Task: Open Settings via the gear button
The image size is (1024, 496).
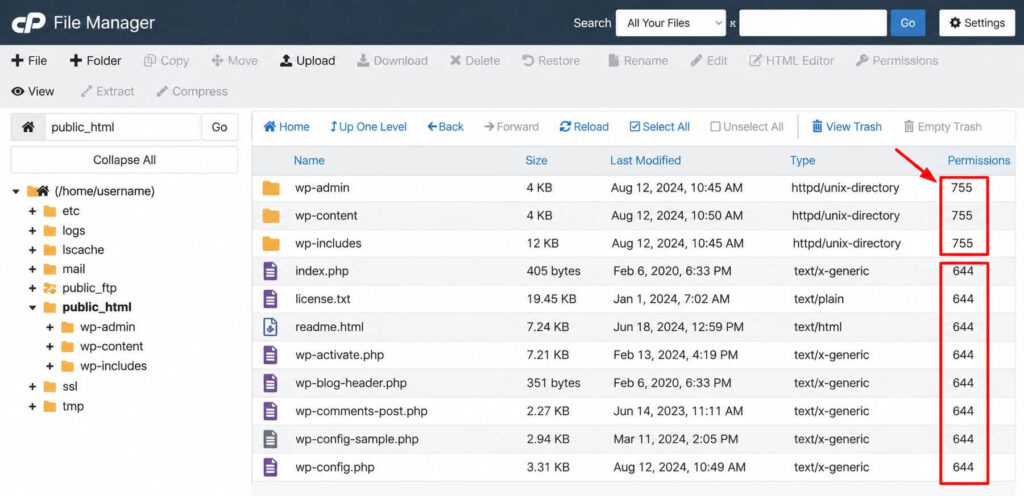Action: (x=977, y=23)
